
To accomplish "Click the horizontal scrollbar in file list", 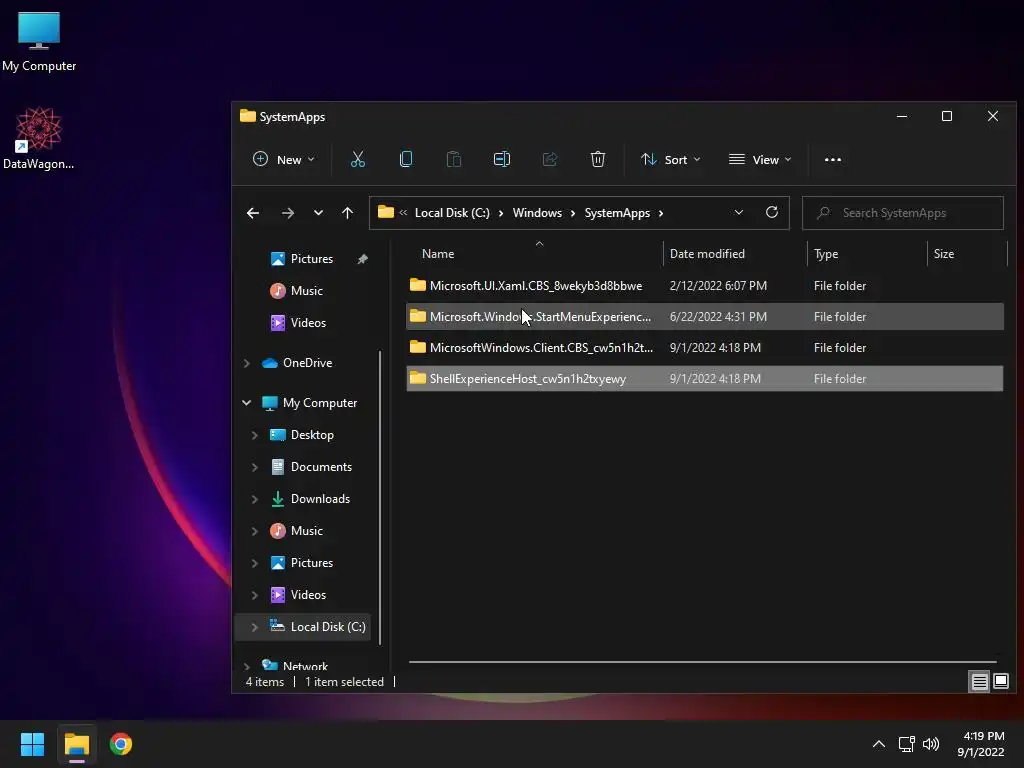I will click(702, 662).
